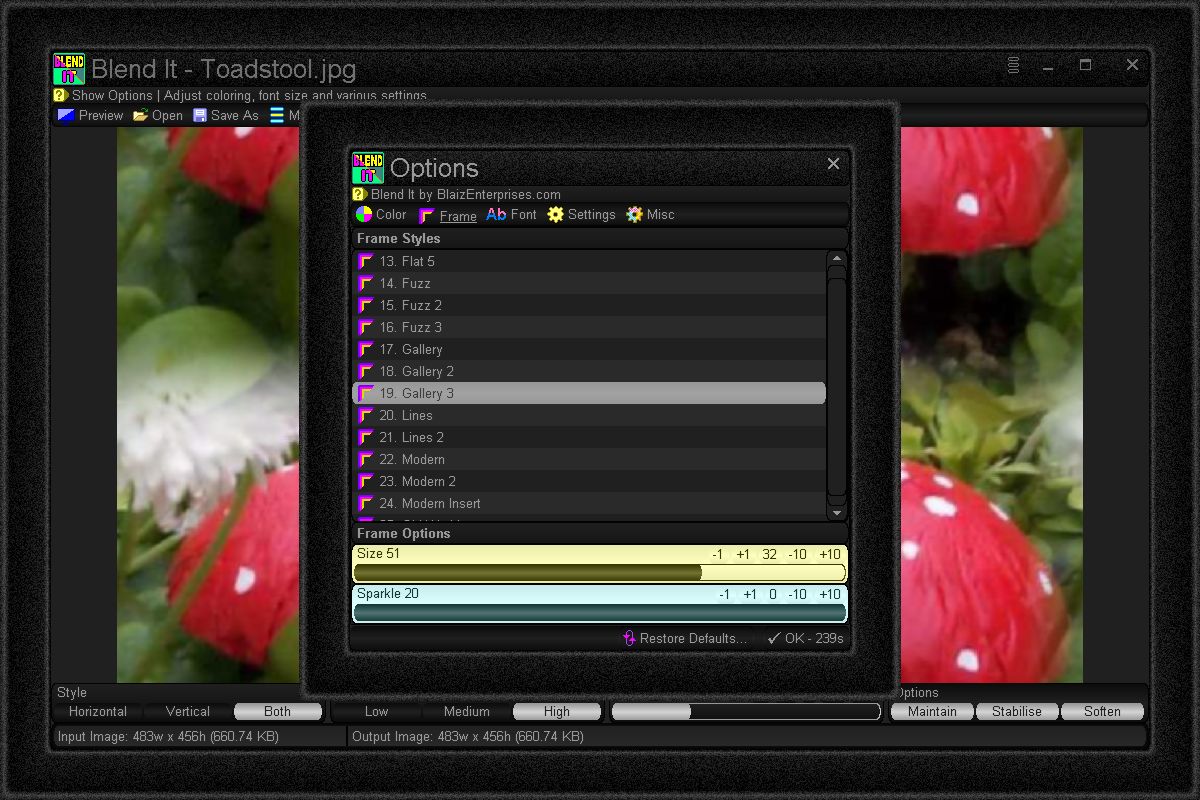1200x800 pixels.
Task: Click the Restore Defaults icon button
Action: (x=629, y=638)
